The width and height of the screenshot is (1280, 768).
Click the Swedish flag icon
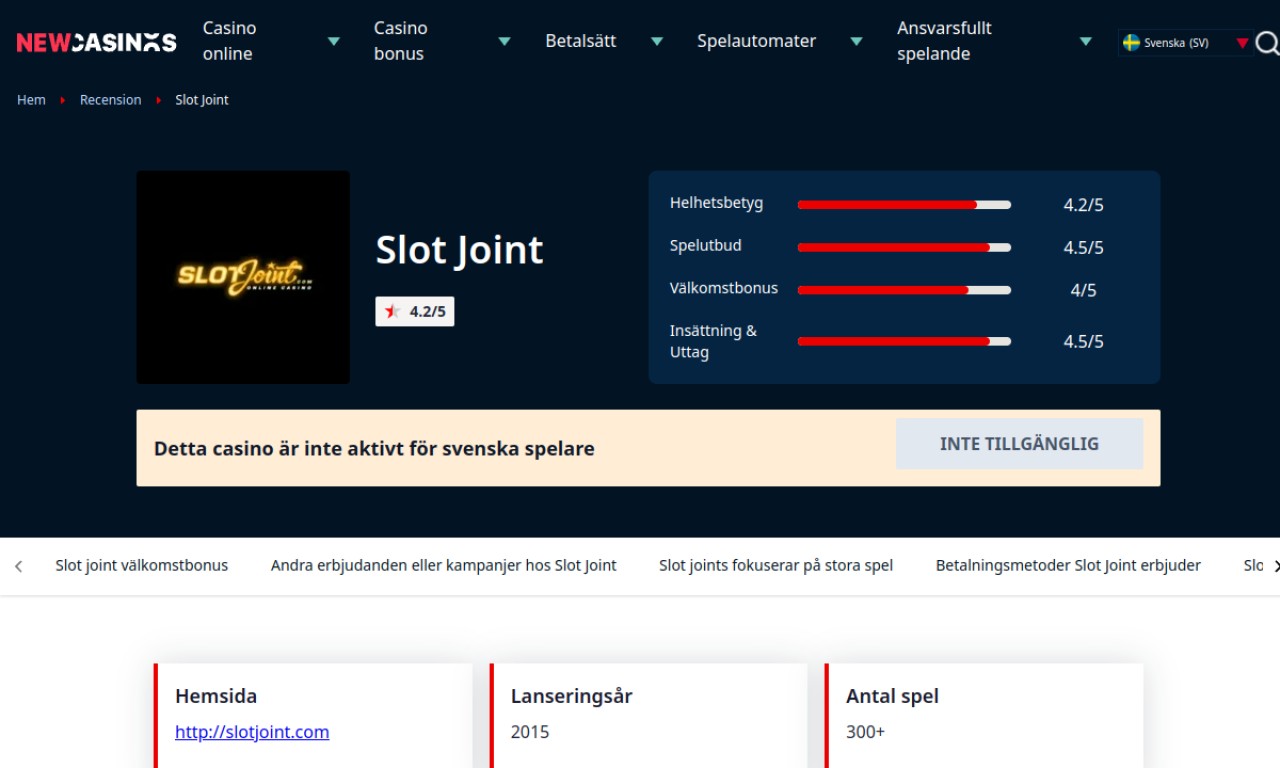[1131, 43]
